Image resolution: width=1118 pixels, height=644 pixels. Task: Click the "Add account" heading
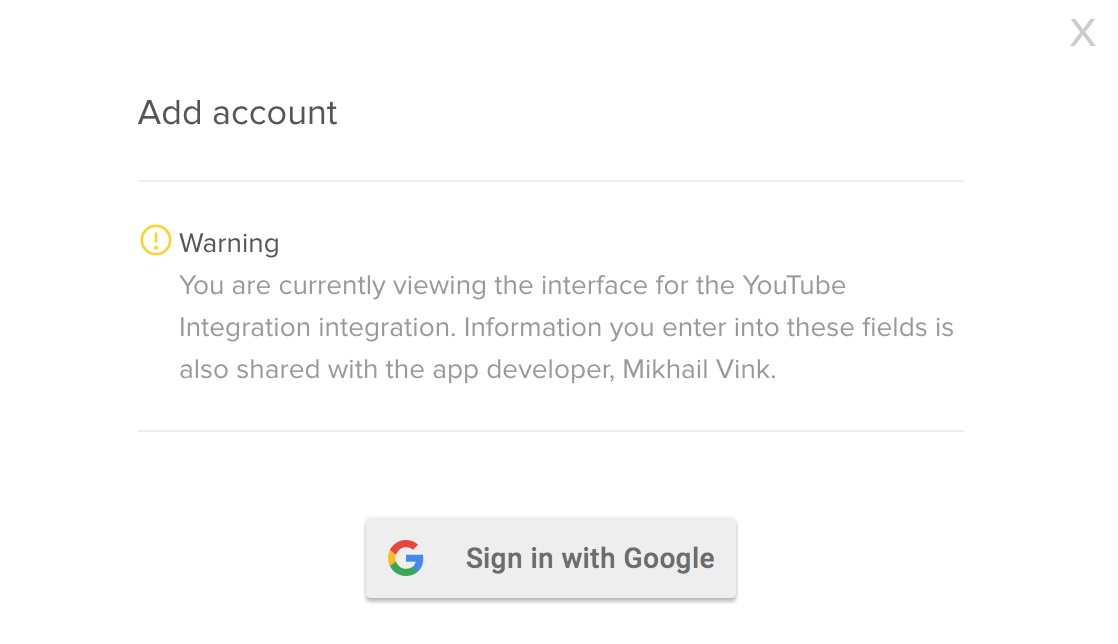pyautogui.click(x=237, y=113)
